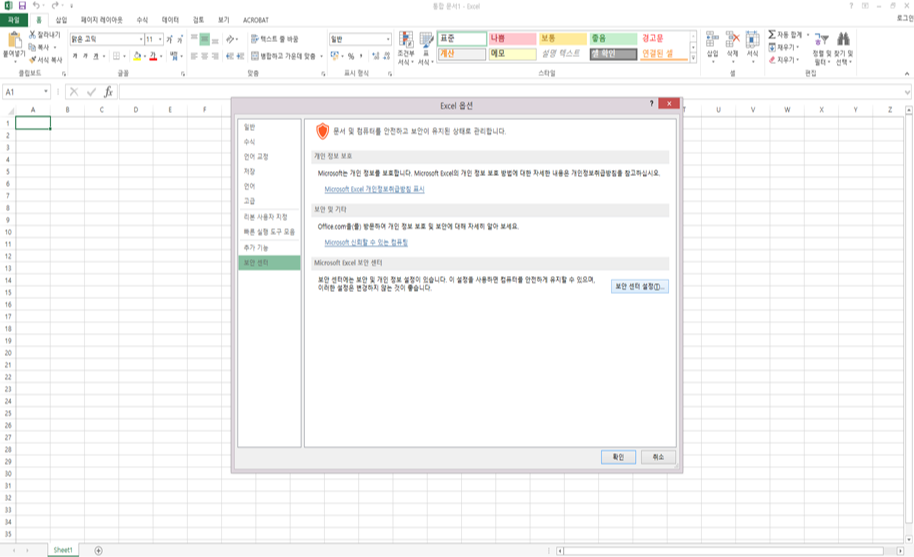Open the fill color dropdown arrow

point(145,56)
